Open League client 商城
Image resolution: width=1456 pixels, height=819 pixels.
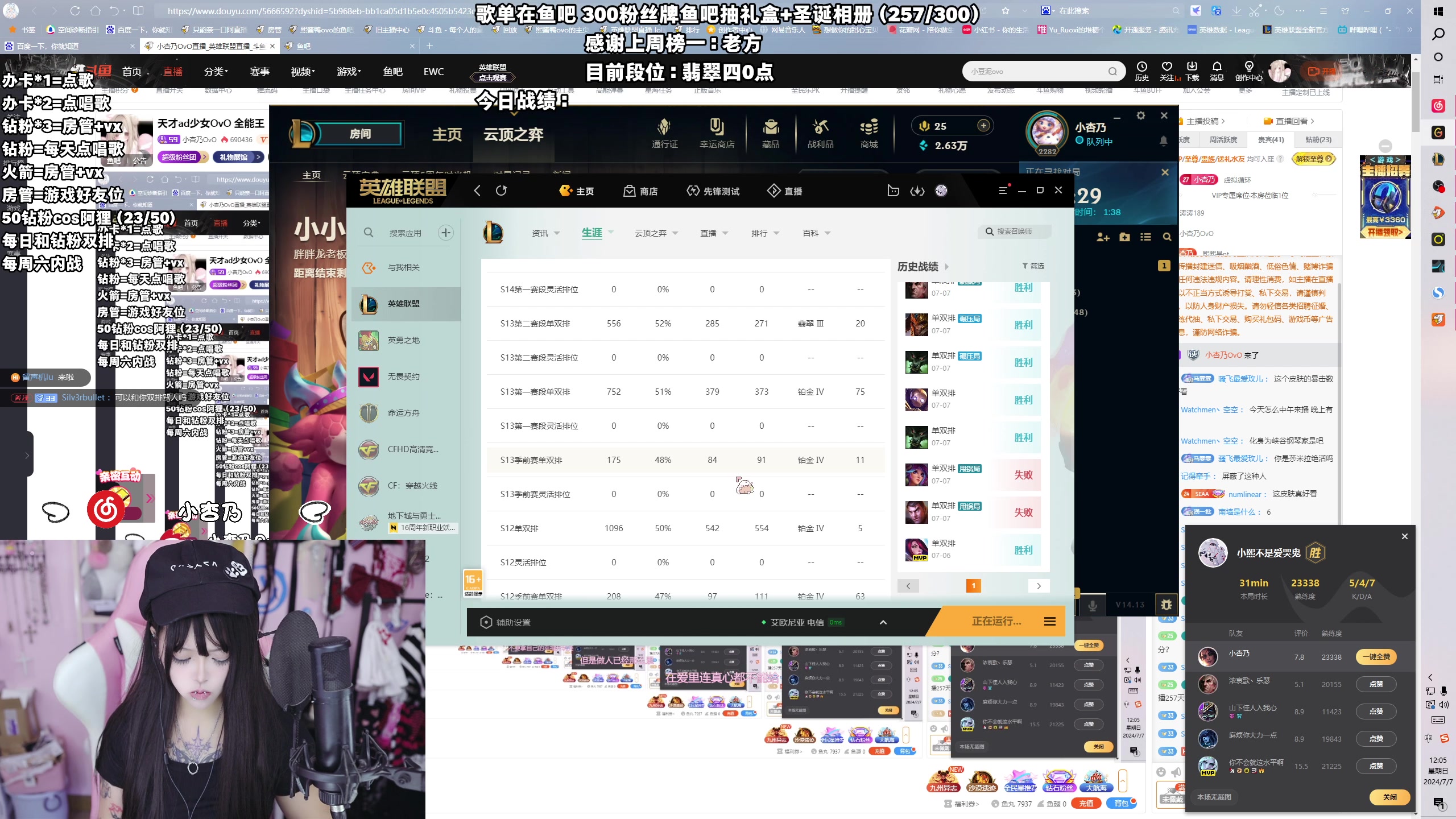869,134
